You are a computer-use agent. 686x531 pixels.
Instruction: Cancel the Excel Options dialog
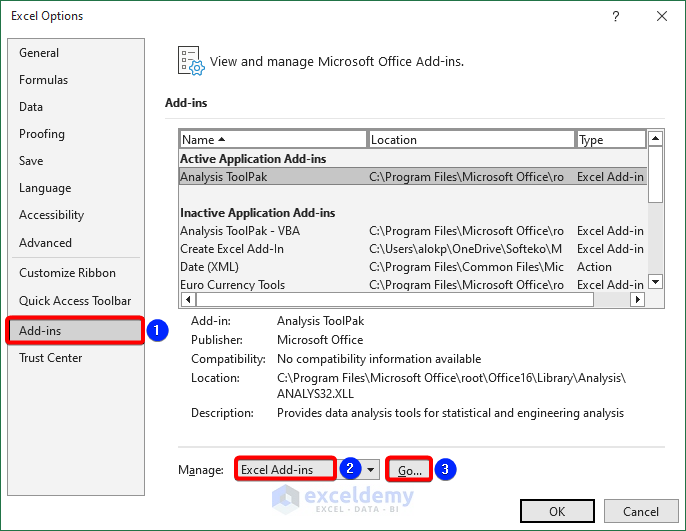point(641,511)
